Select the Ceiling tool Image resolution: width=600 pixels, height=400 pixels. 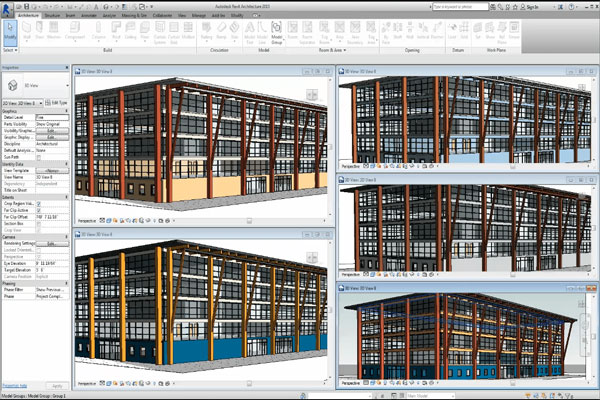click(130, 31)
